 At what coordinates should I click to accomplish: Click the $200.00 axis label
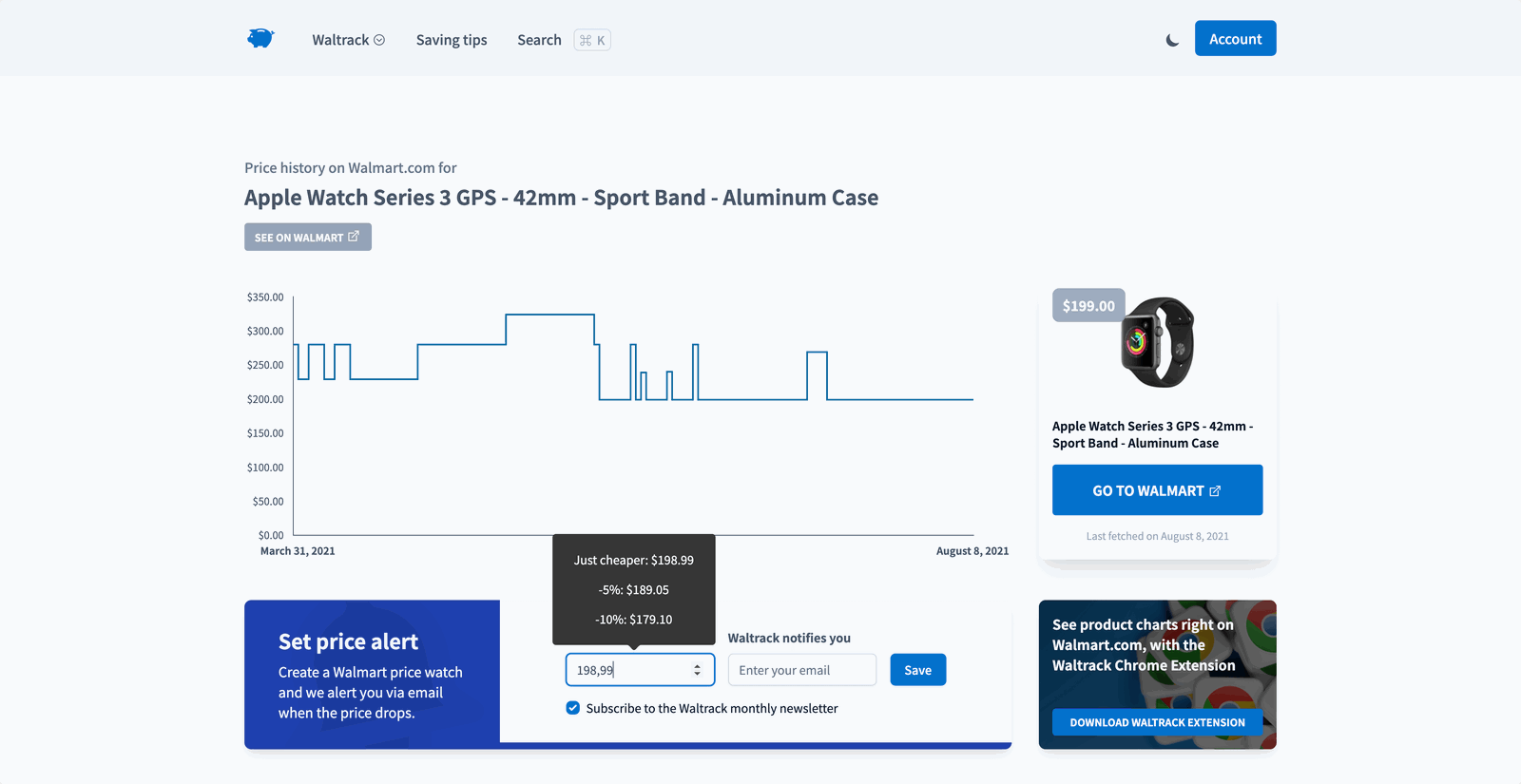(x=265, y=399)
